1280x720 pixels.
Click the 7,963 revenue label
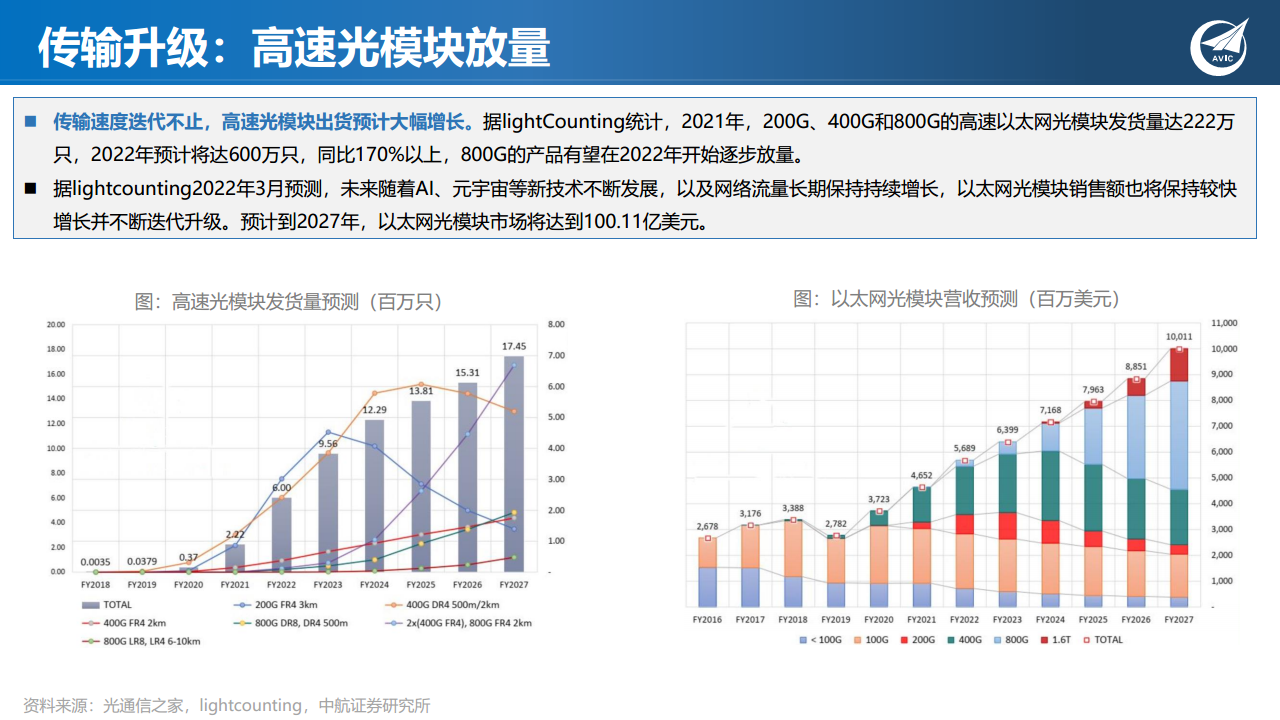point(1093,390)
